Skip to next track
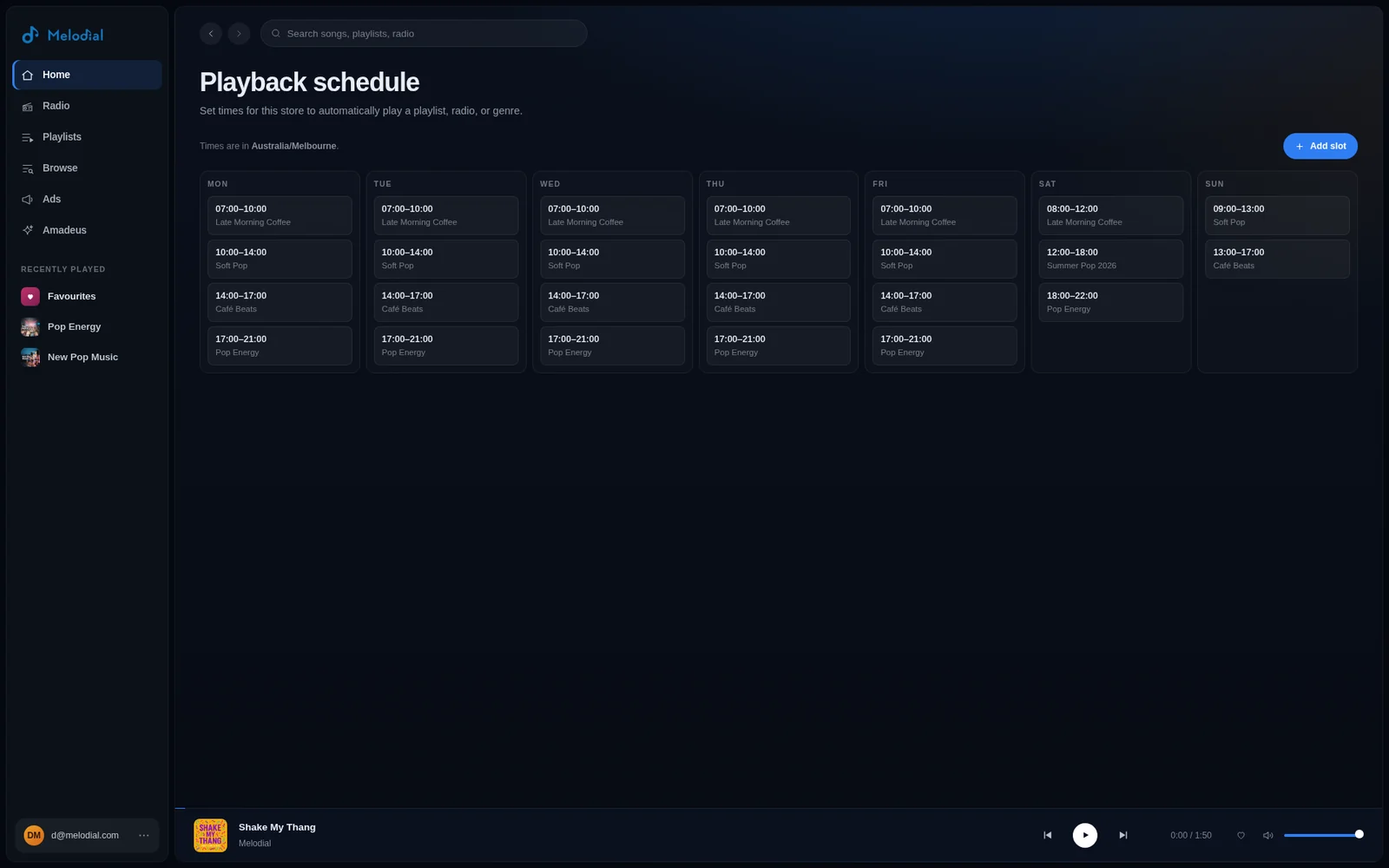The height and width of the screenshot is (868, 1389). tap(1122, 835)
